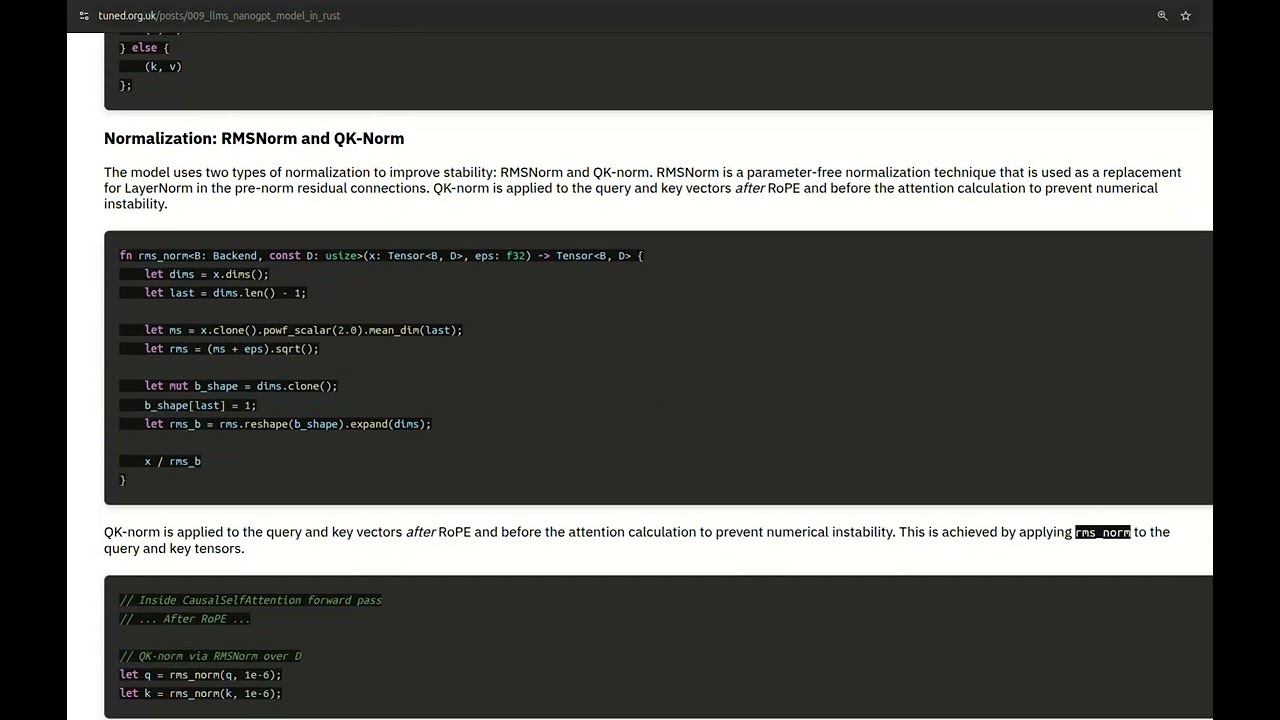Open the site information icon beside the URL
The image size is (1280, 720).
85,16
